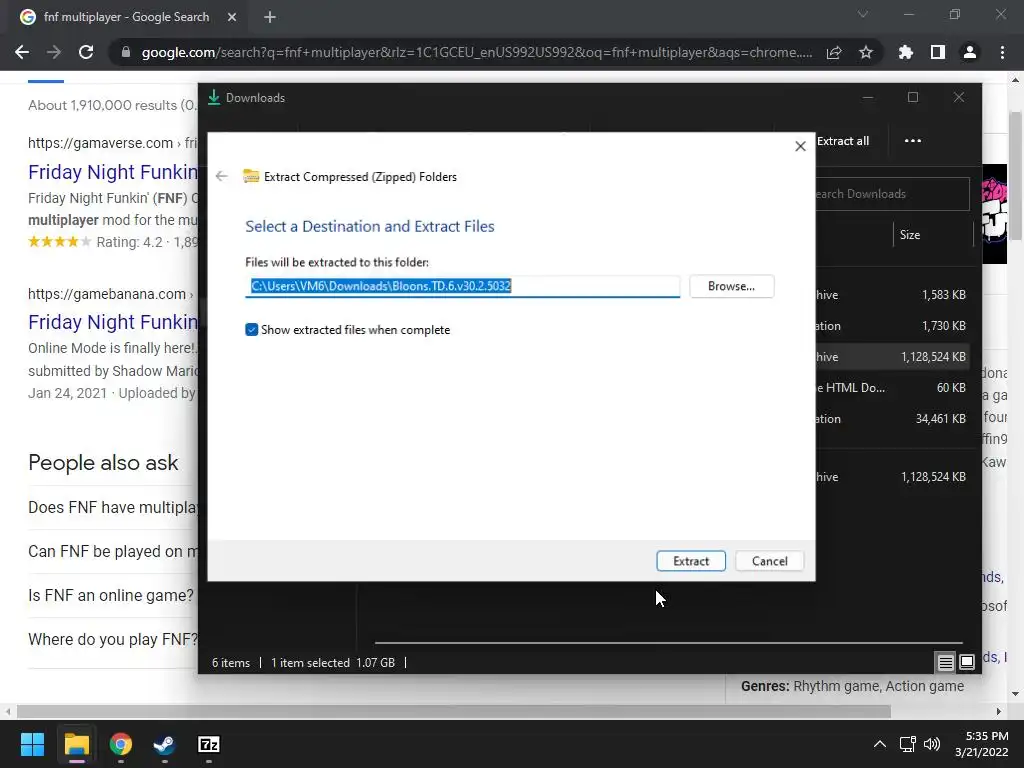The height and width of the screenshot is (768, 1024).
Task: Open network status tray icon
Action: [x=907, y=744]
